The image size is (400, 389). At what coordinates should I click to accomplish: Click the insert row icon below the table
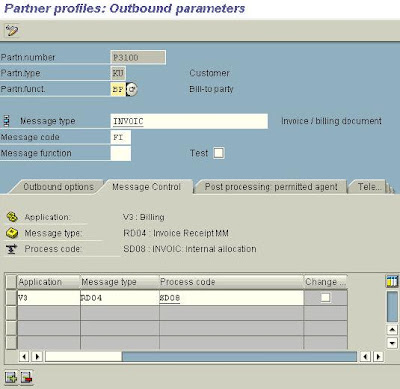click(x=11, y=378)
